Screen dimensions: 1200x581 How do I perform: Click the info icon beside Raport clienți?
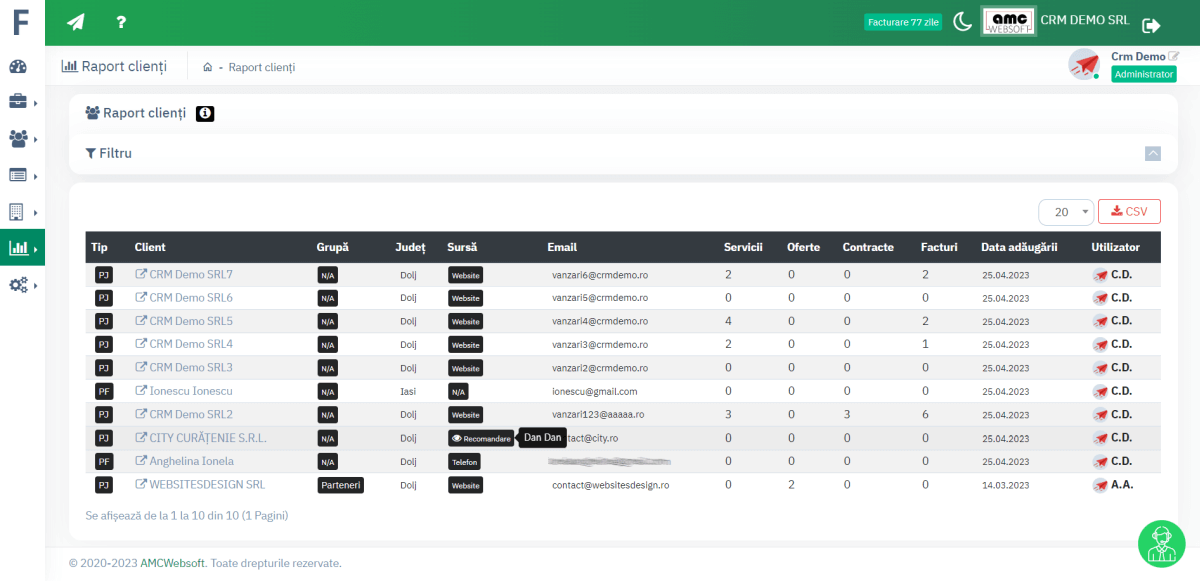205,114
